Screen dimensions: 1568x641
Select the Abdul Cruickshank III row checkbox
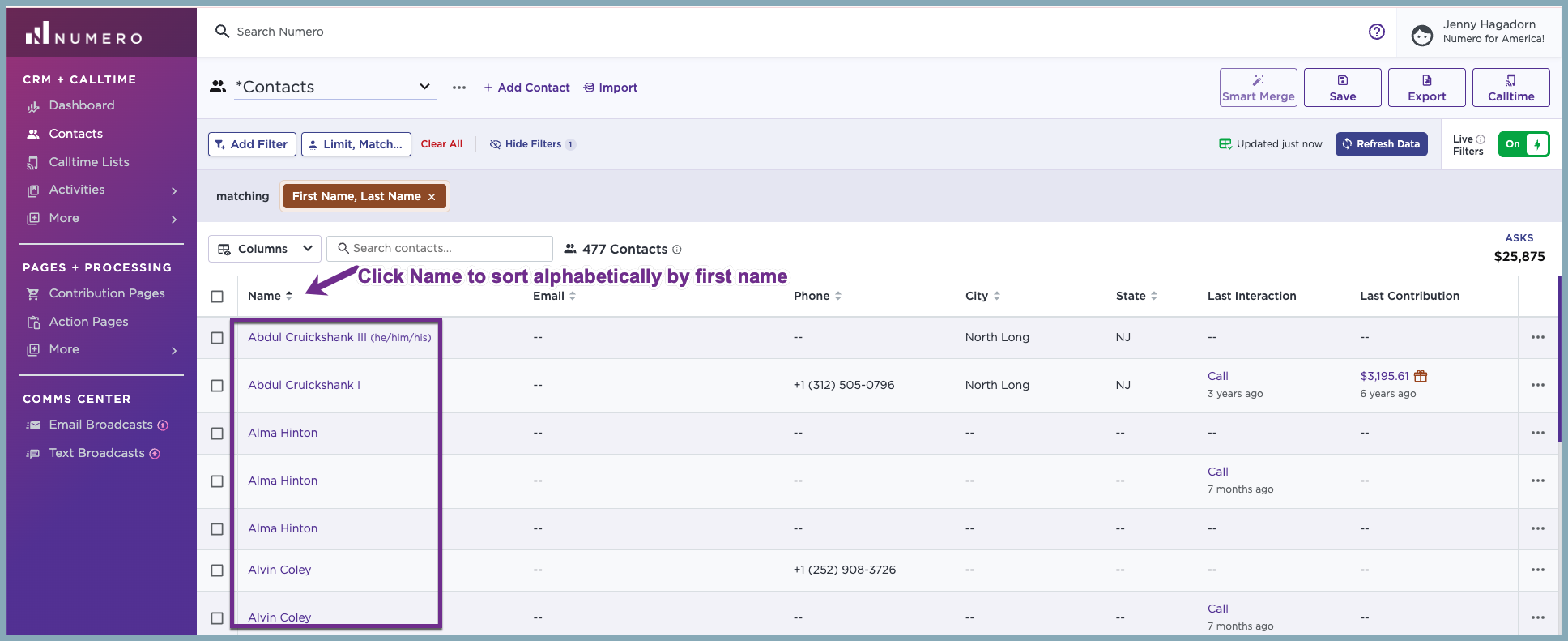point(217,338)
